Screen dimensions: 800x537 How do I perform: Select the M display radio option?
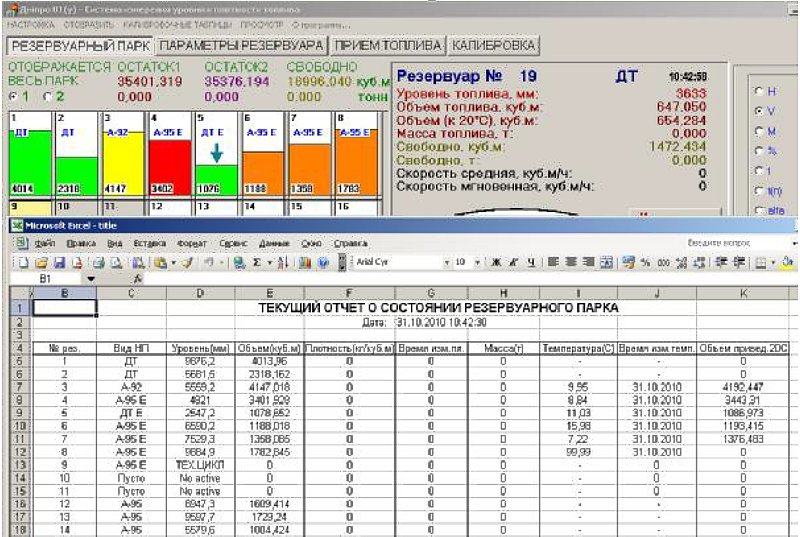759,131
